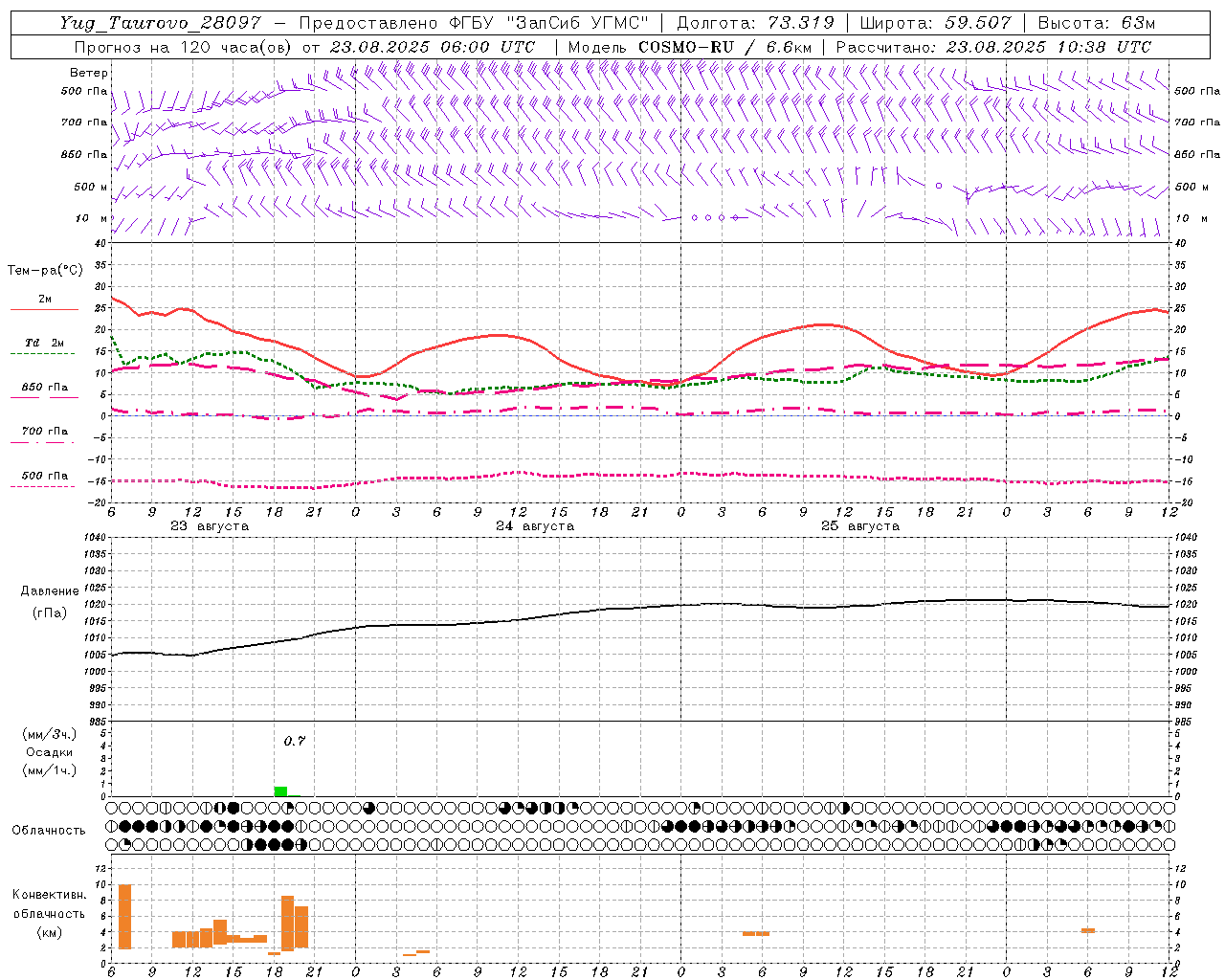1225x980 pixels.
Task: Click the 0.7 precipitation amount value
Action: click(295, 741)
